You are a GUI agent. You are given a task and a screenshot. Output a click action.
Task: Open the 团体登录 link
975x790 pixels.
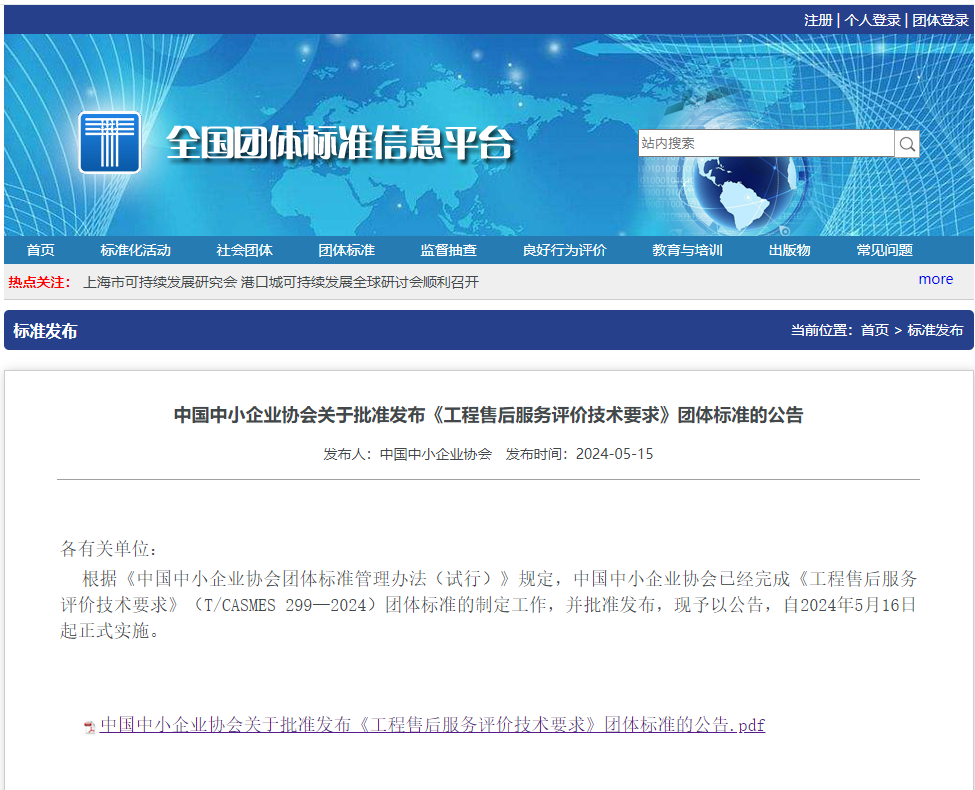click(x=940, y=20)
